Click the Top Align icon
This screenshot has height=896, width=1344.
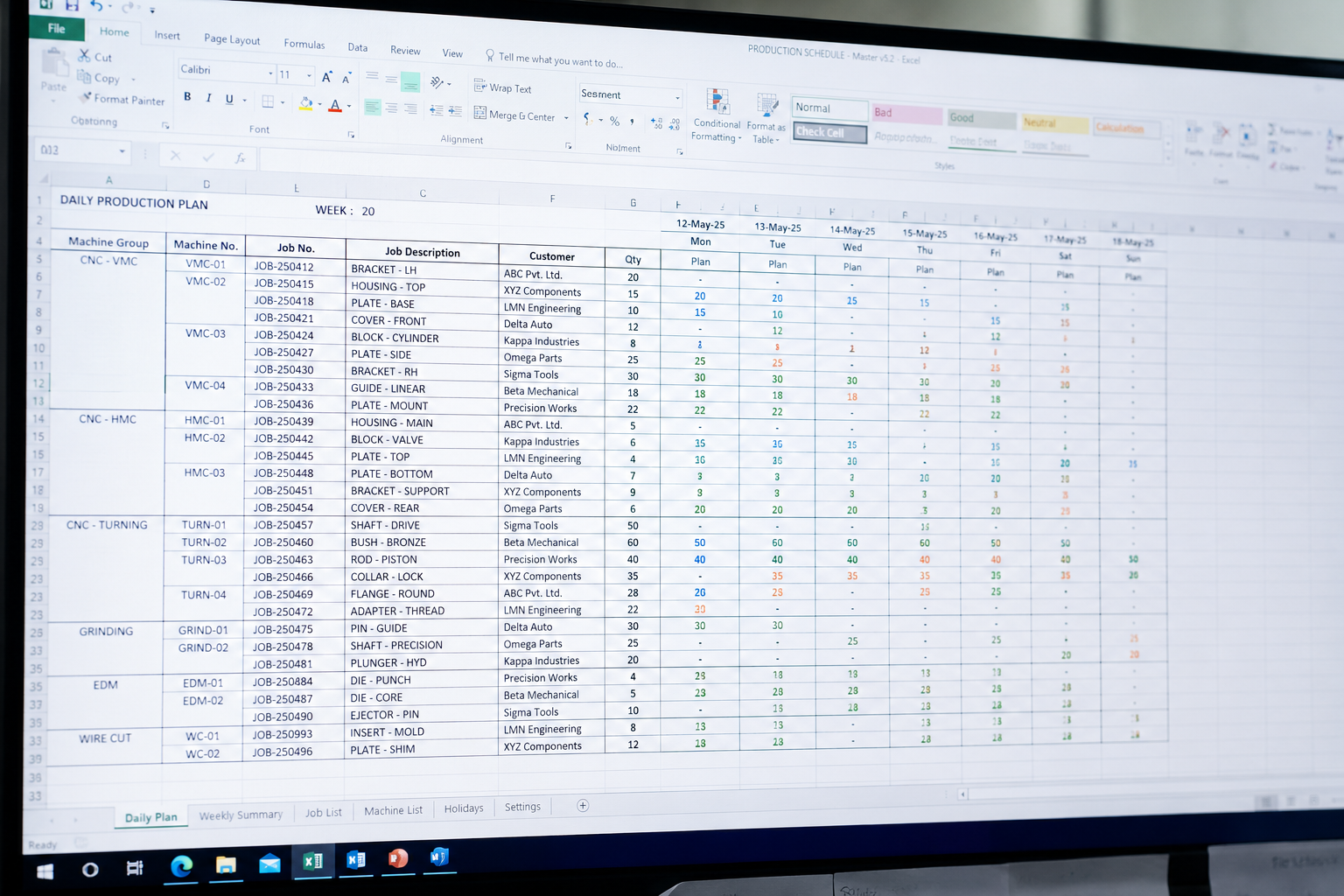[x=372, y=77]
